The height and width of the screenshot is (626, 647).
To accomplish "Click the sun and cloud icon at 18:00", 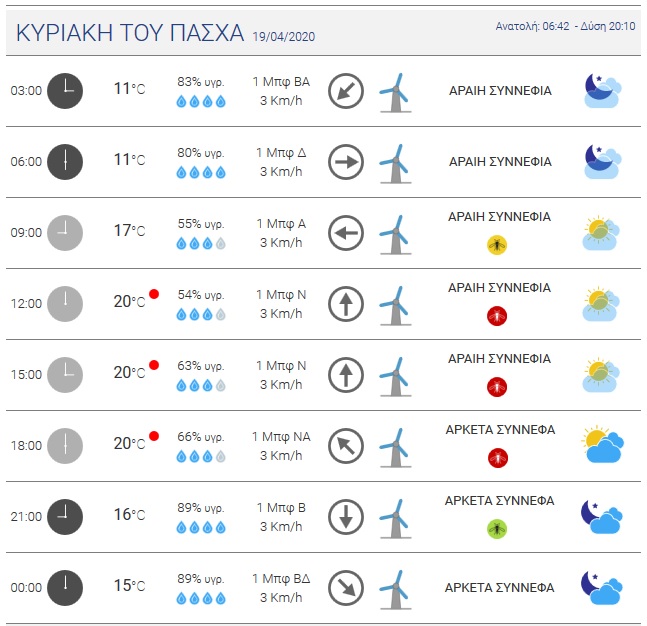I will [603, 444].
